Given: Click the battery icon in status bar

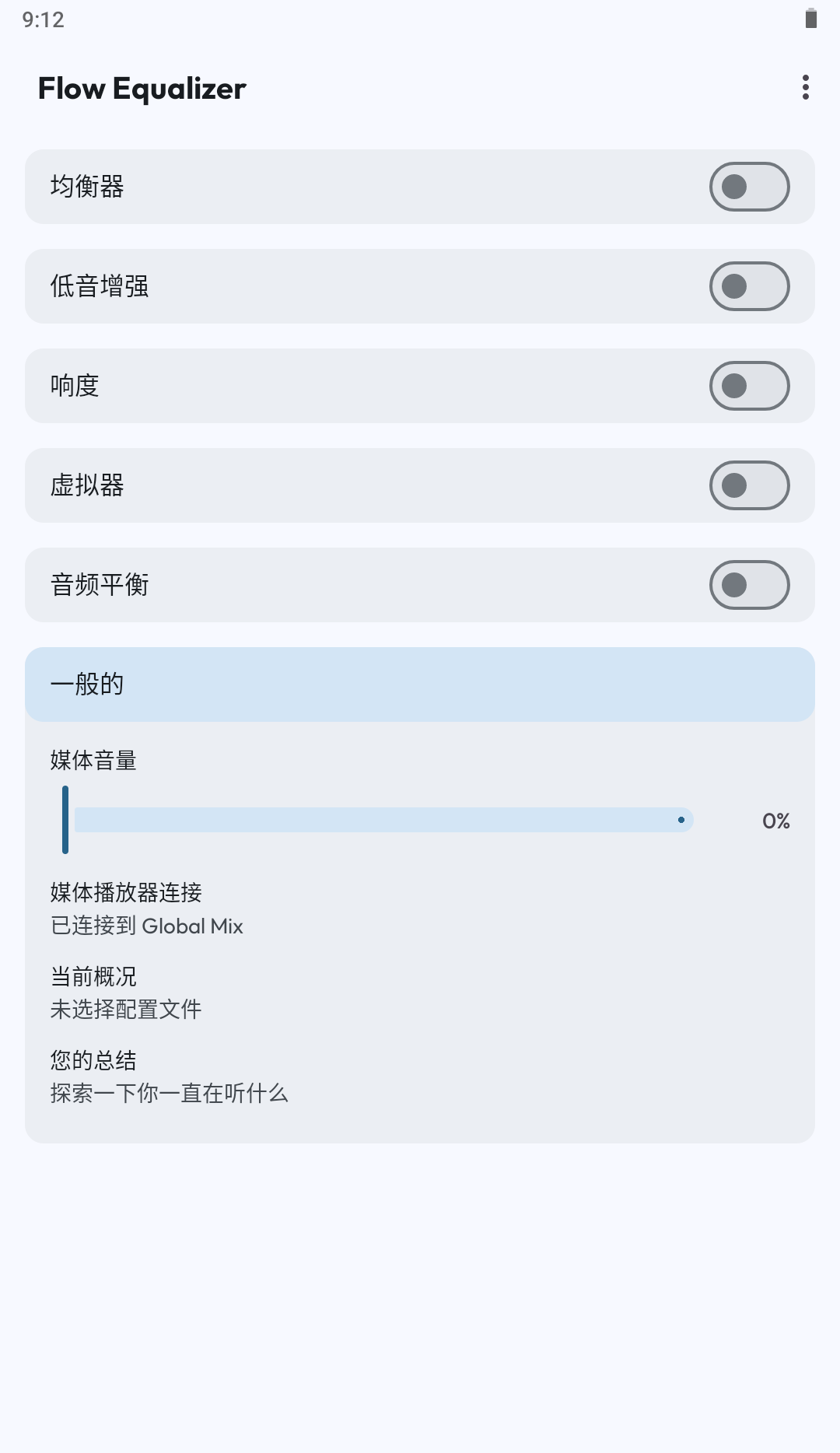Looking at the screenshot, I should (811, 19).
